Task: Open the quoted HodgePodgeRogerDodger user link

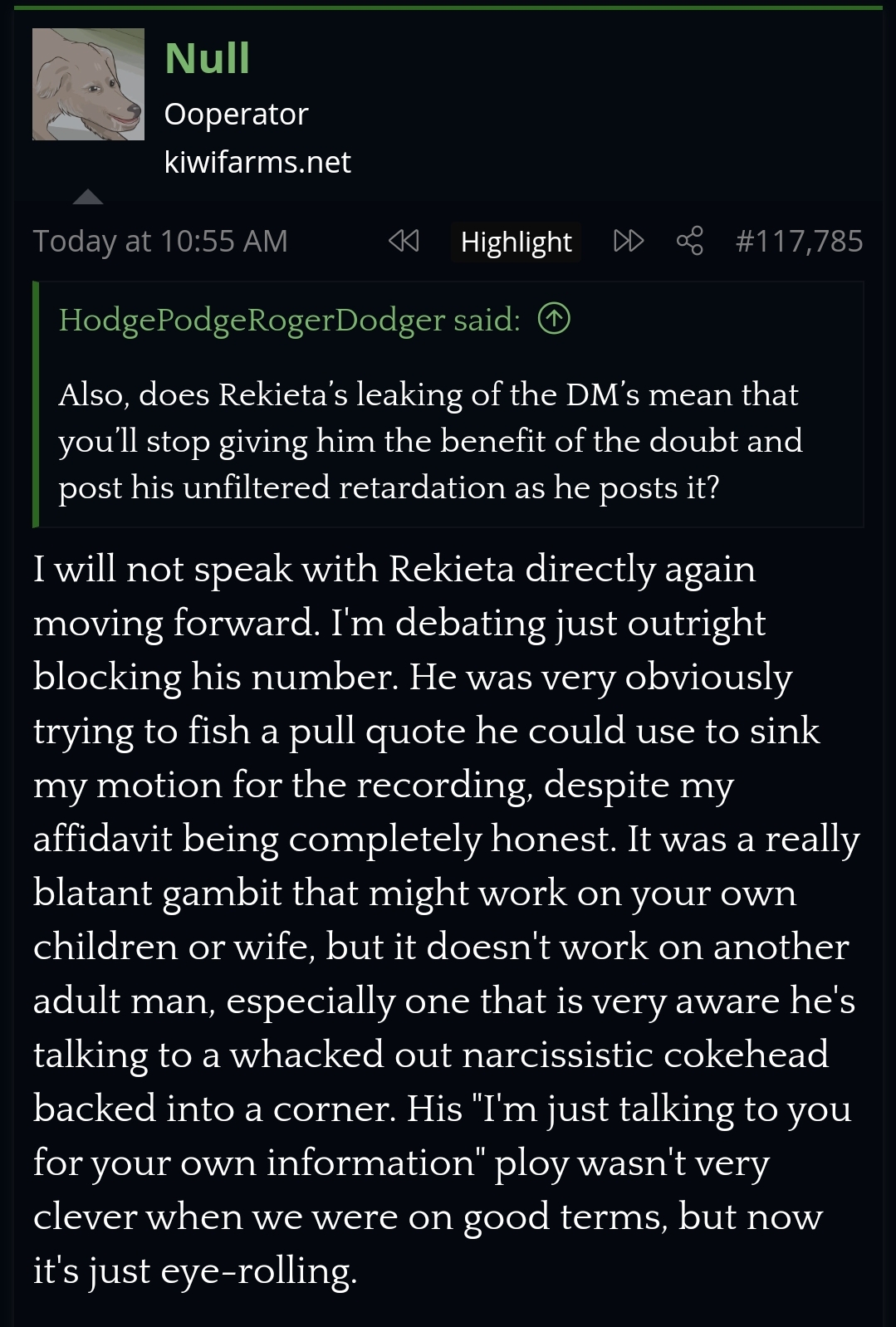Action: tap(252, 320)
